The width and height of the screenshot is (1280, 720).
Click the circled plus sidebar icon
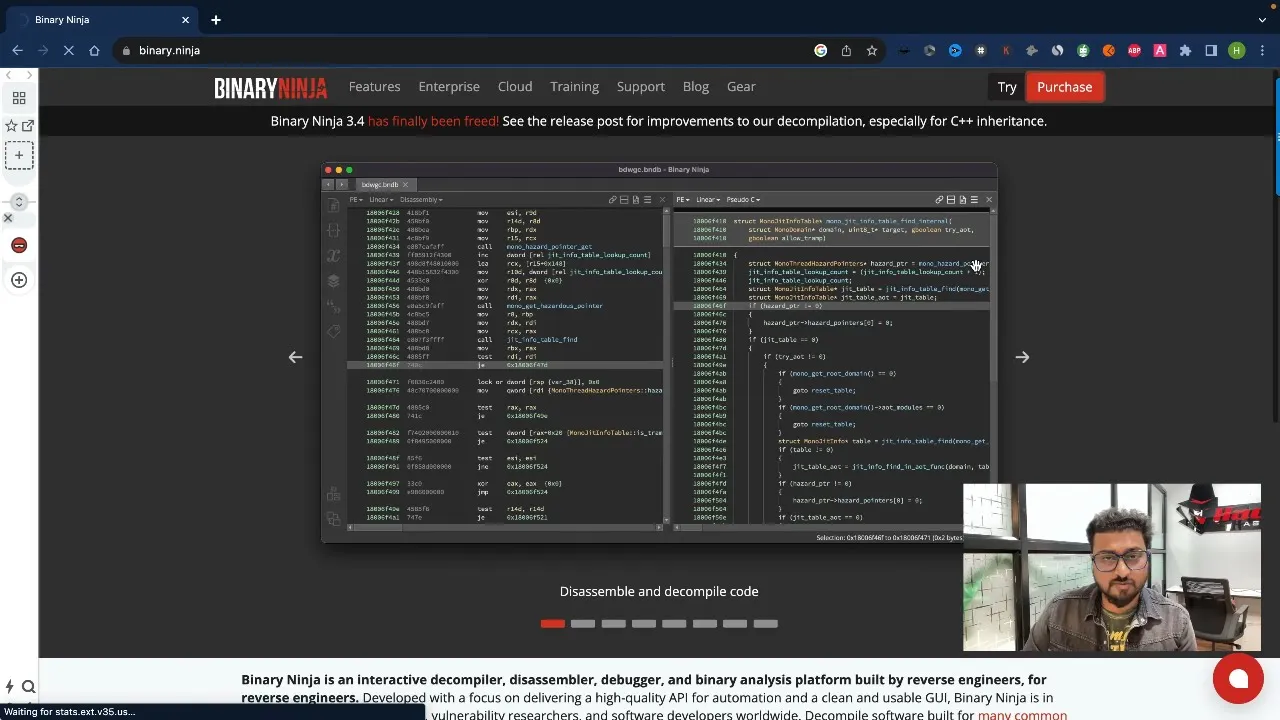click(x=19, y=280)
